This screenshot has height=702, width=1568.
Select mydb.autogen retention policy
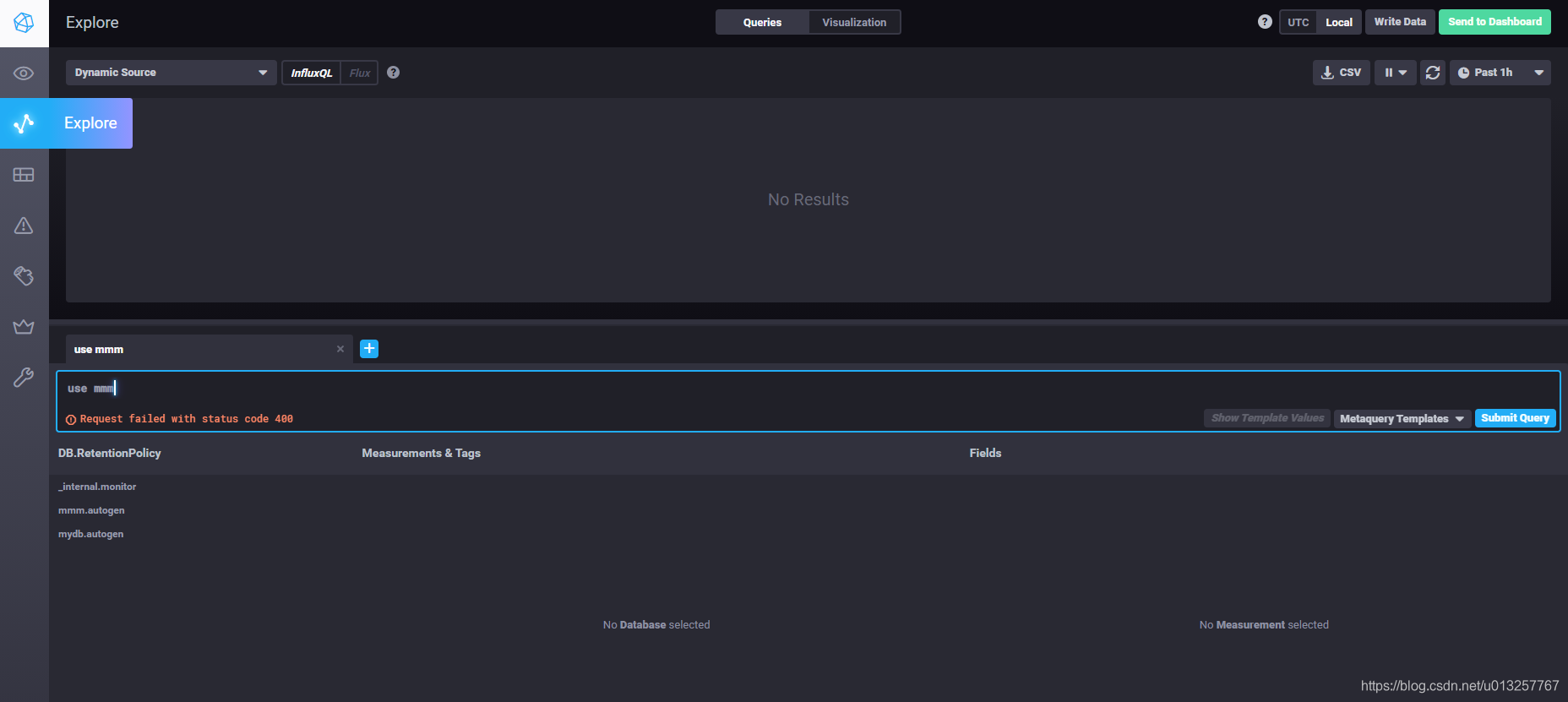[90, 534]
